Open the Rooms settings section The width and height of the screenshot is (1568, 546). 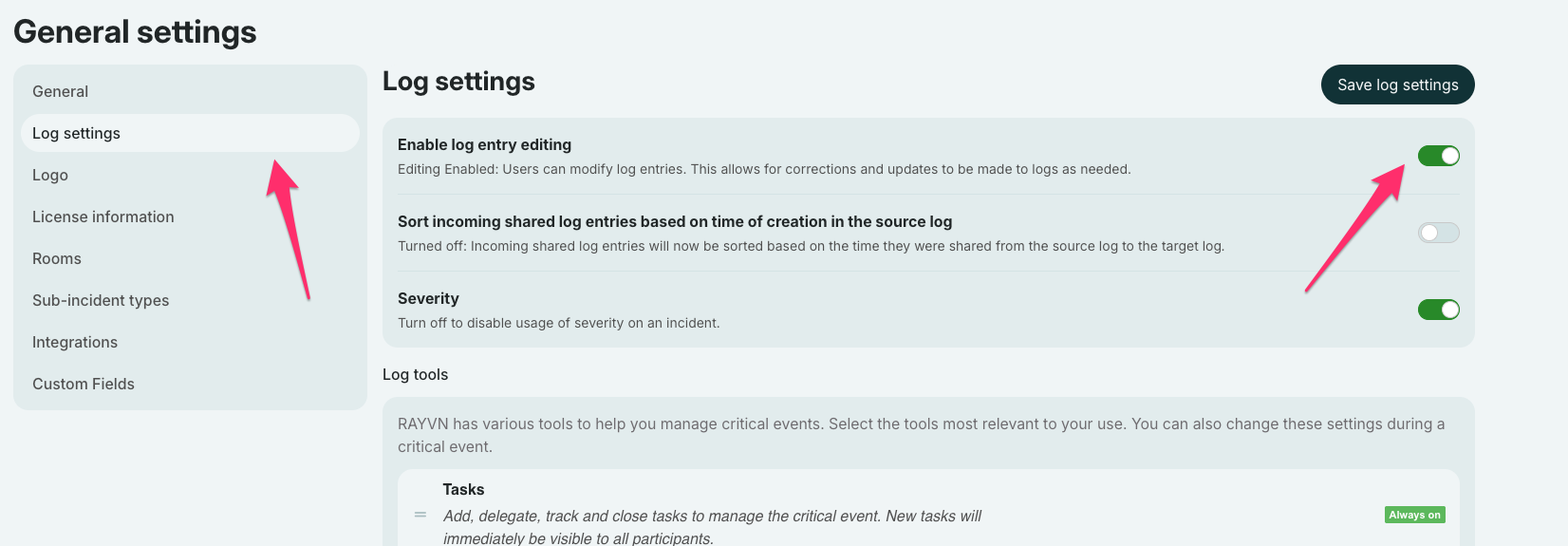coord(57,258)
